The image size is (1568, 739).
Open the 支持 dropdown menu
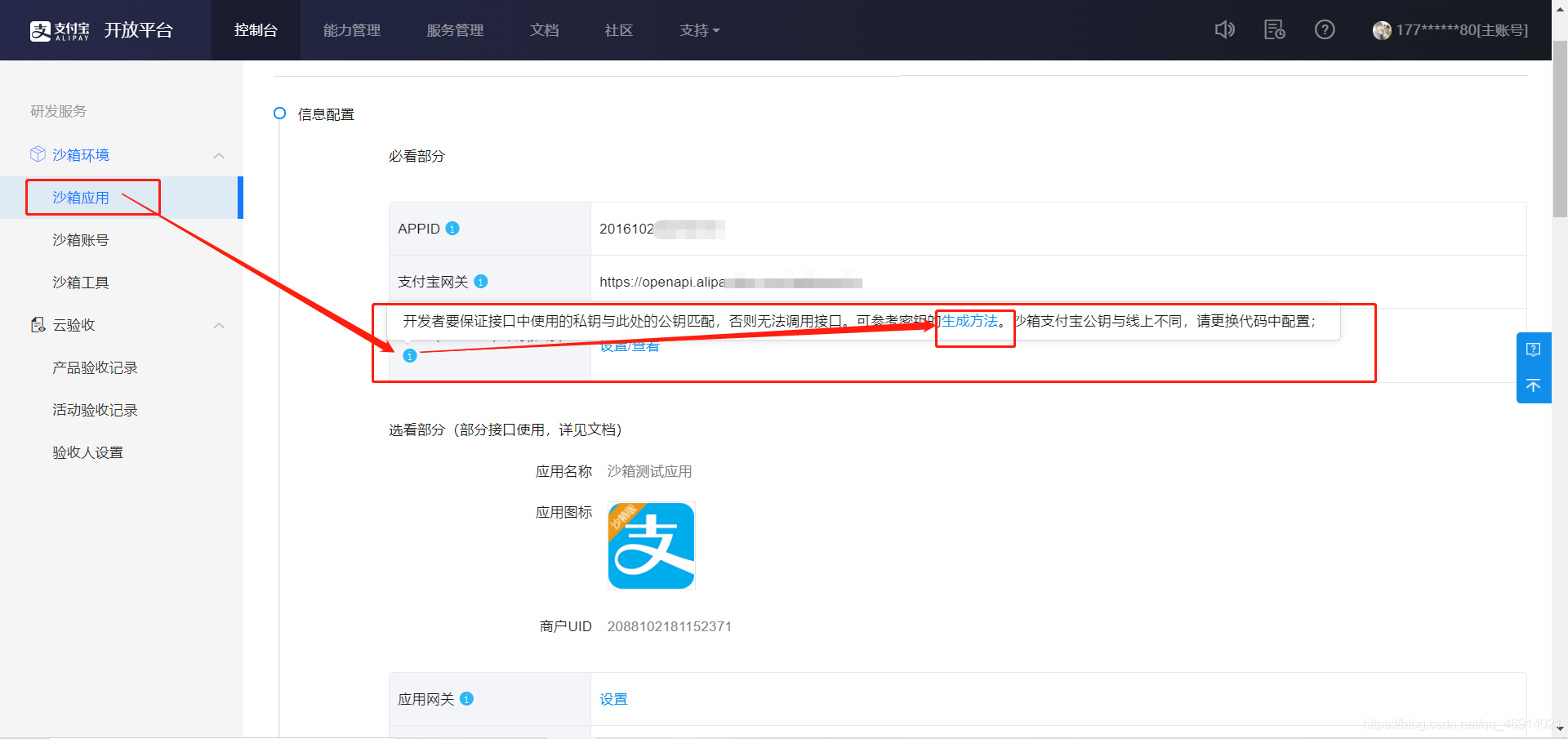(700, 30)
